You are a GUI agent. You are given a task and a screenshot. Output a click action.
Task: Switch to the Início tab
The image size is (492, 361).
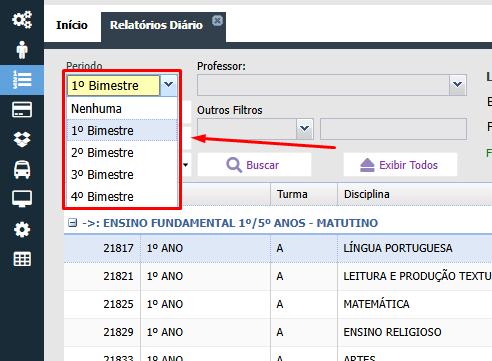pos(72,25)
